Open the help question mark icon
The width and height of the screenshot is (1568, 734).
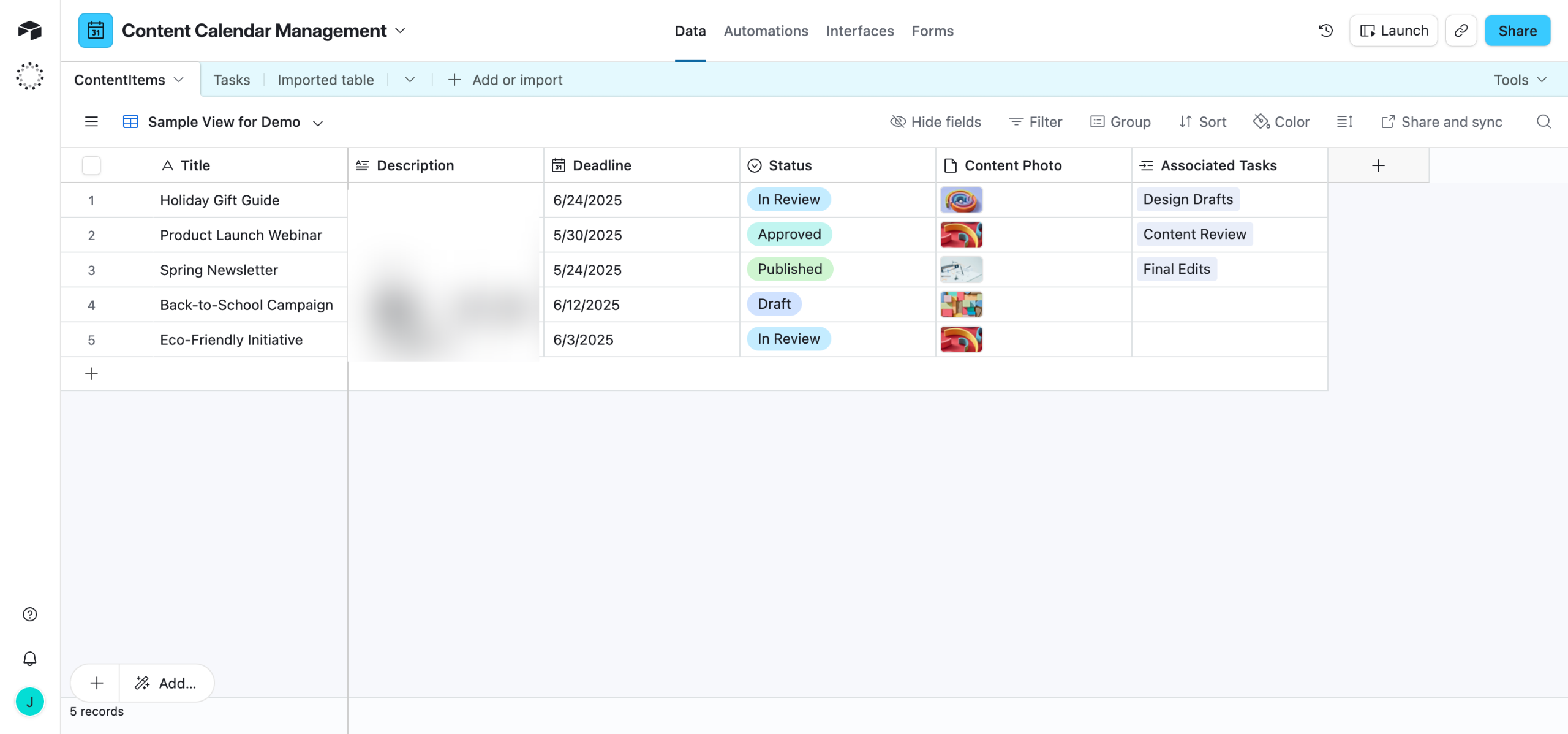point(29,614)
